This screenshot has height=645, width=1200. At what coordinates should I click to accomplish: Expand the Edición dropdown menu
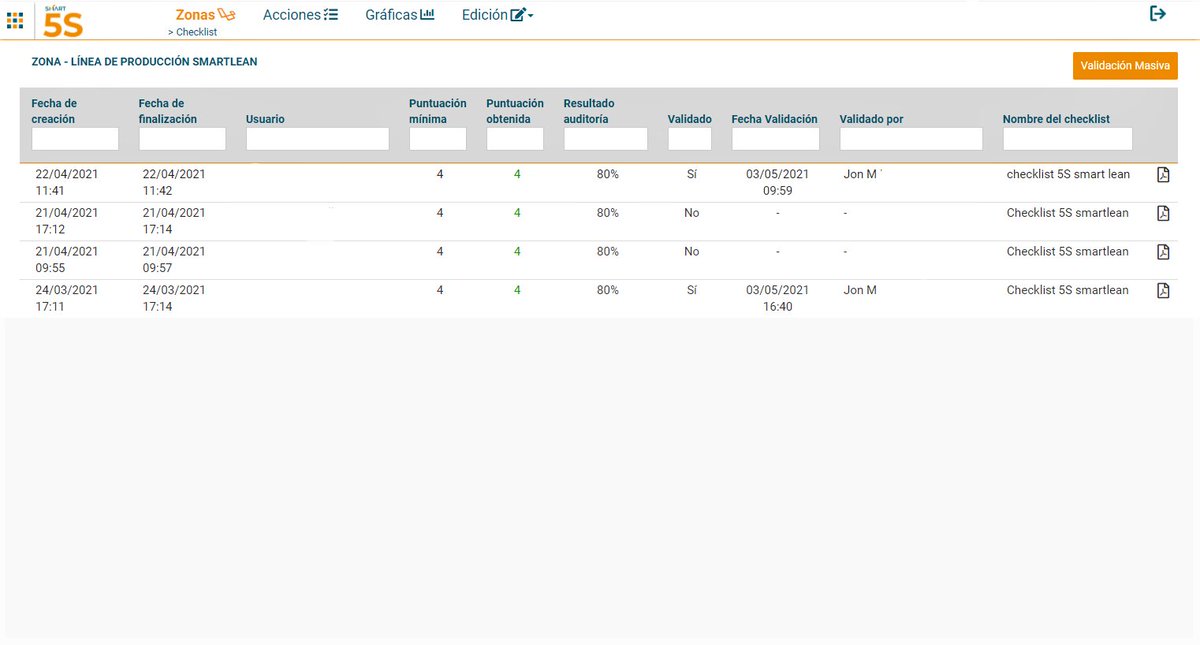coord(498,15)
